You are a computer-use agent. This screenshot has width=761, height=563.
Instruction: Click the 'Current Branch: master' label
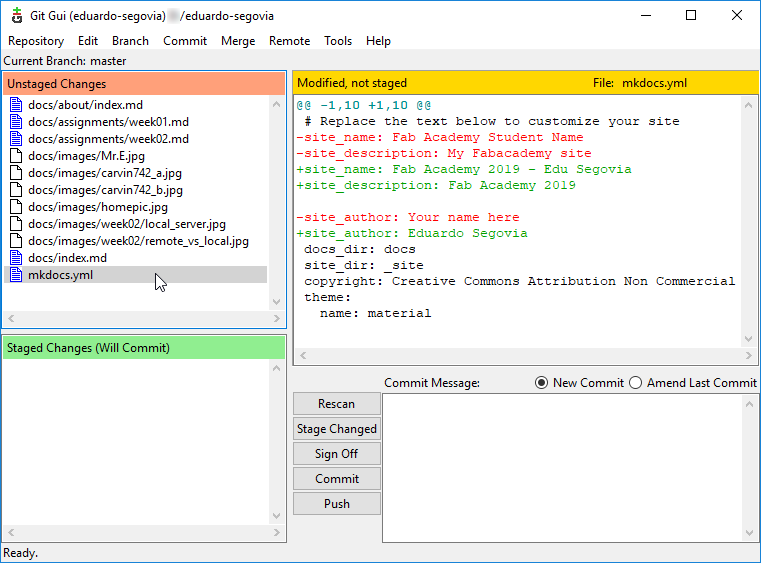[x=65, y=61]
